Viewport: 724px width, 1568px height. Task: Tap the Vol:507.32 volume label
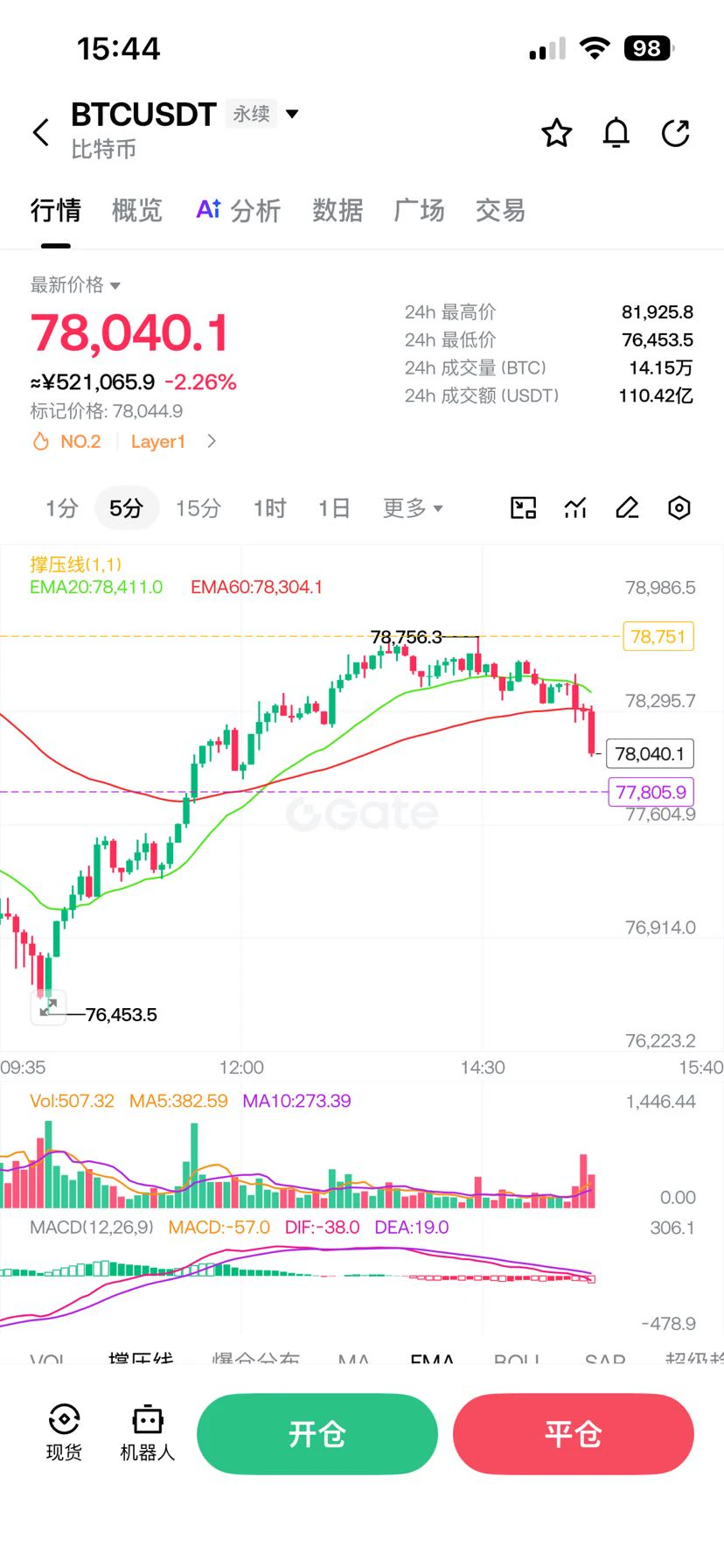[73, 1101]
